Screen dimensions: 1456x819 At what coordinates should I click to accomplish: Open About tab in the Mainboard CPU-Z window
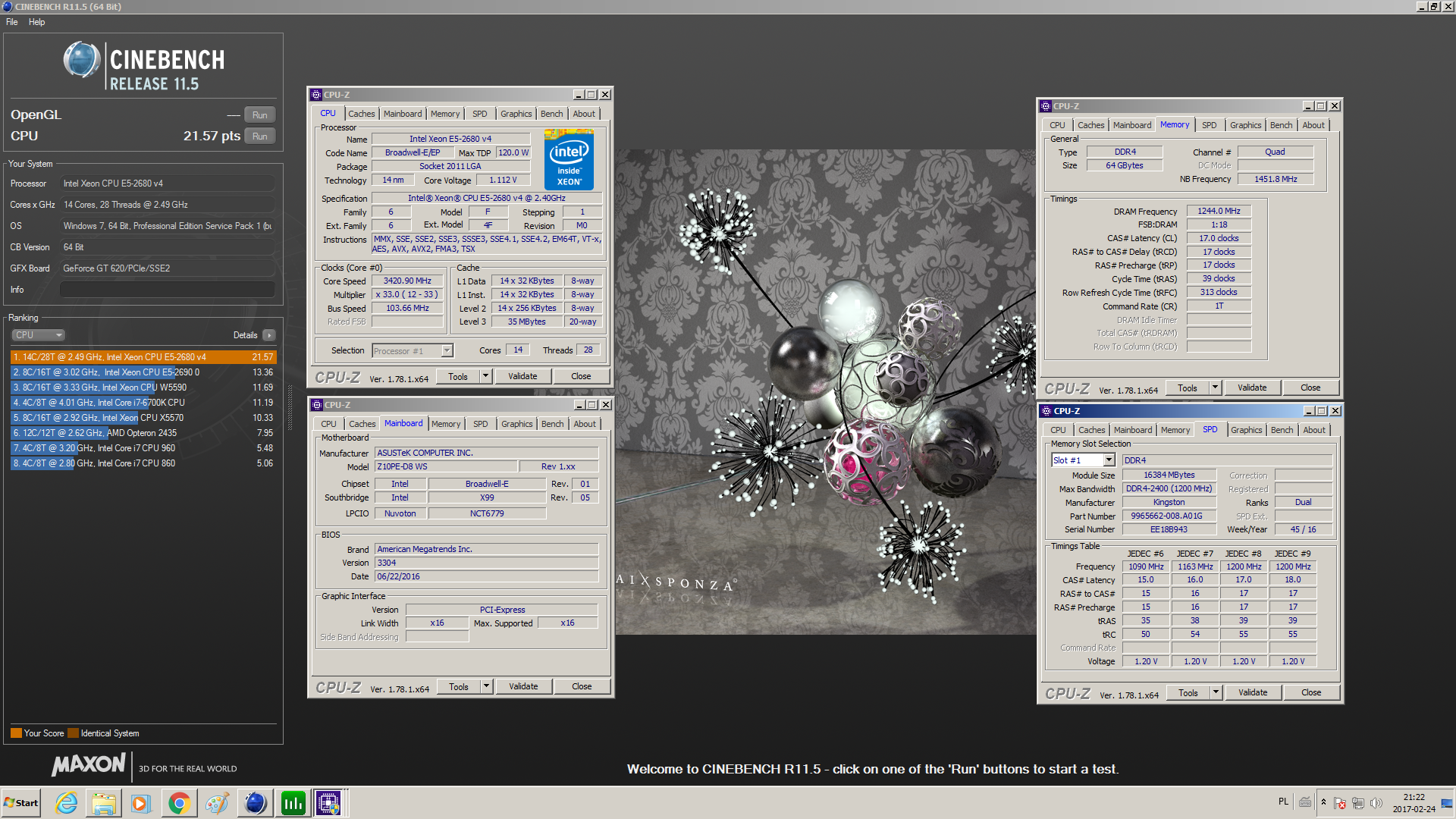(585, 424)
